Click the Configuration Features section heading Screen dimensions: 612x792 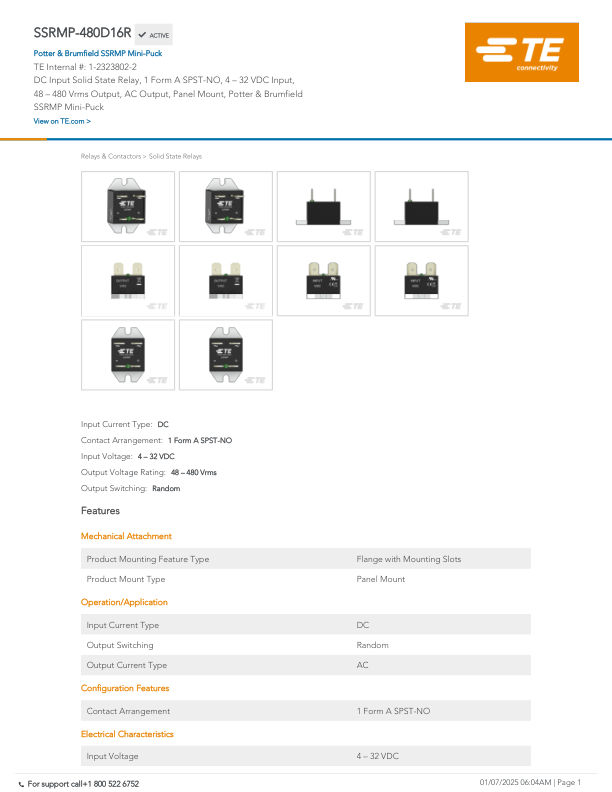point(125,688)
